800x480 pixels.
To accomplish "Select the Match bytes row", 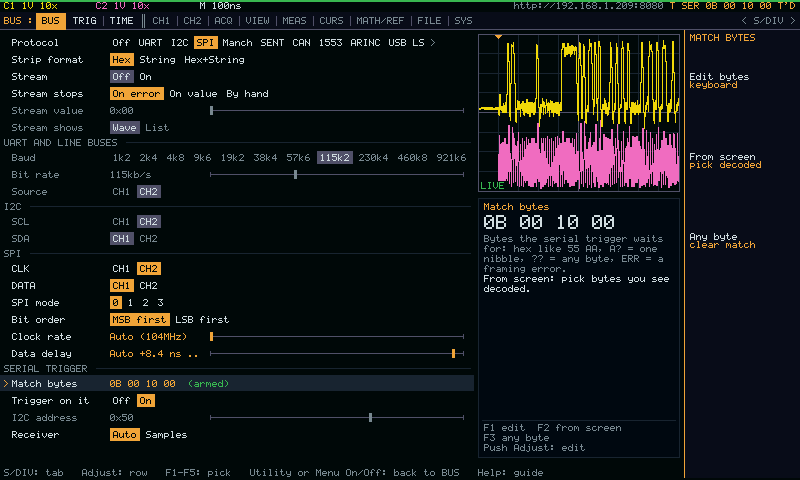I will click(237, 384).
